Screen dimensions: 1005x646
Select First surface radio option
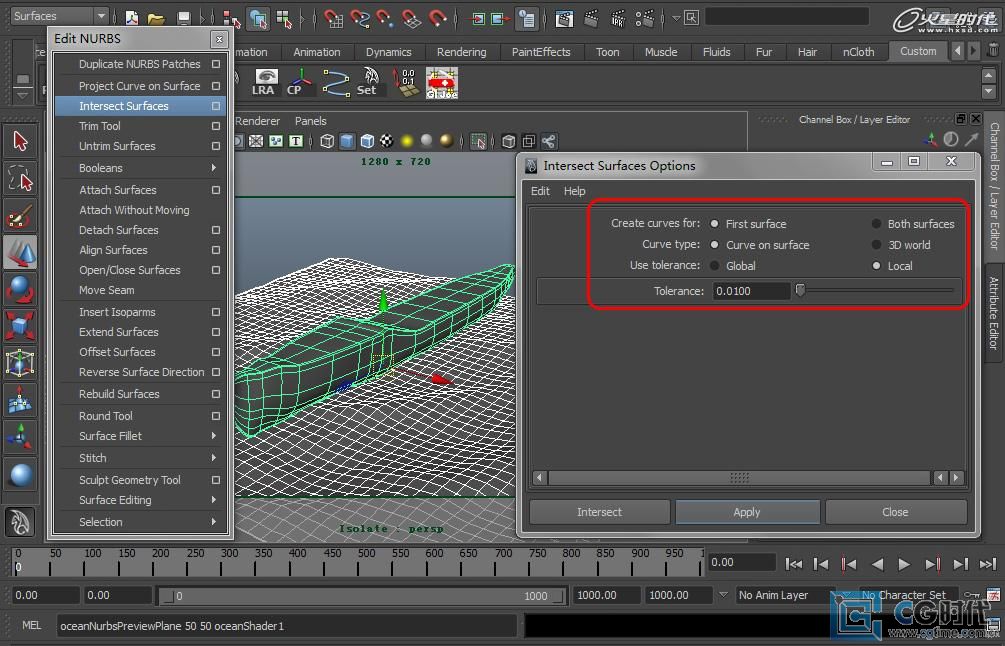714,224
